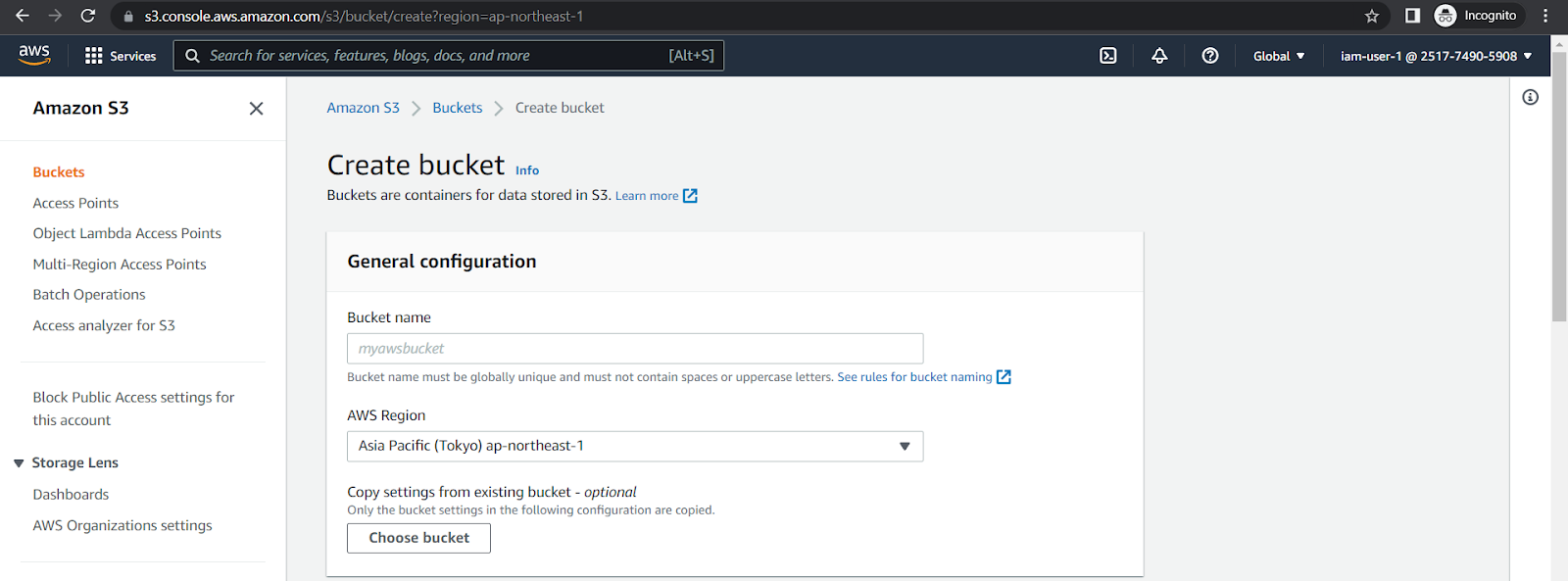Open the CloudShell terminal icon
Image resolution: width=1568 pixels, height=581 pixels.
[x=1108, y=56]
